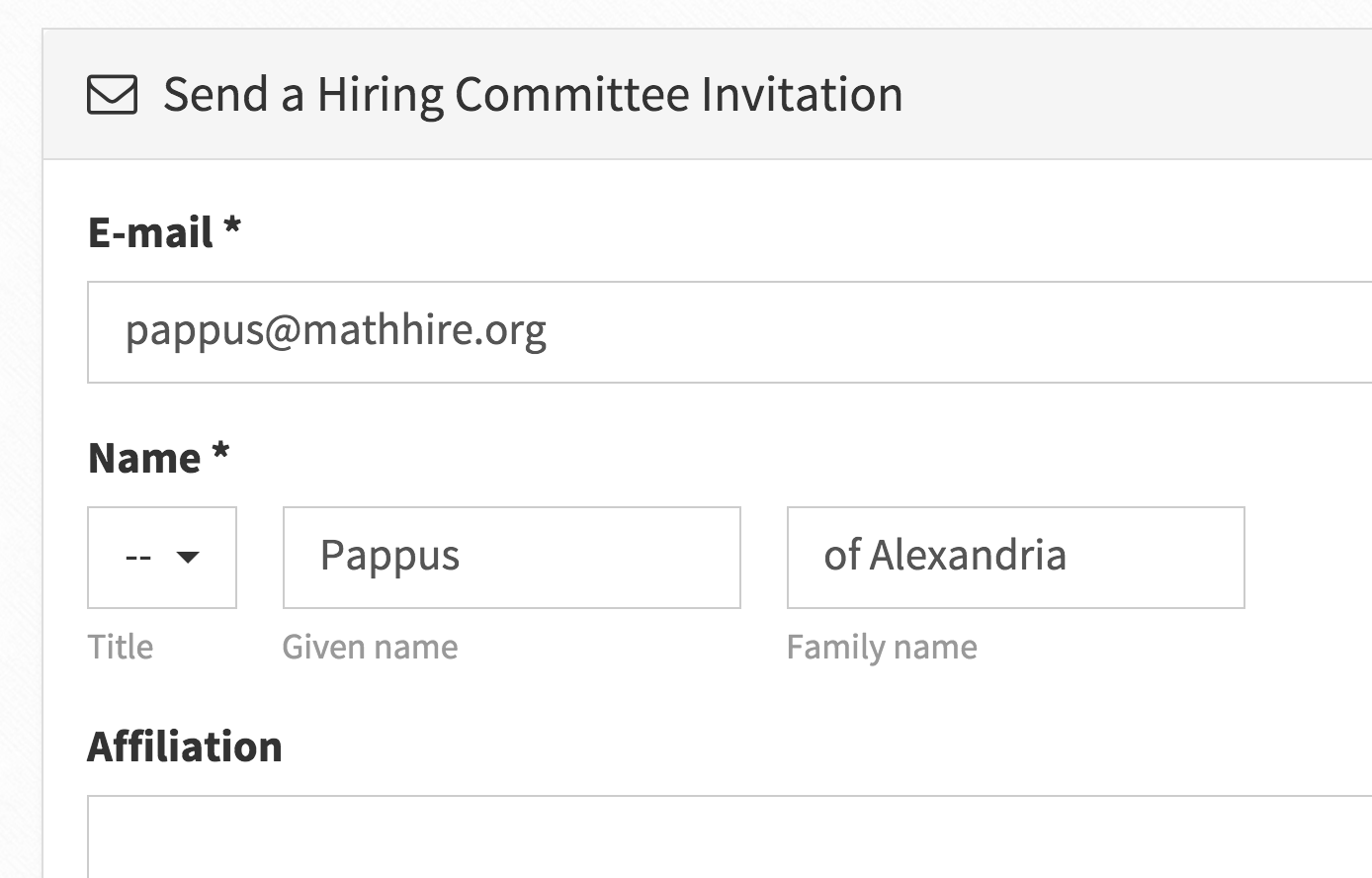This screenshot has width=1372, height=878.
Task: Click the "Family name" caption text
Action: (x=882, y=648)
